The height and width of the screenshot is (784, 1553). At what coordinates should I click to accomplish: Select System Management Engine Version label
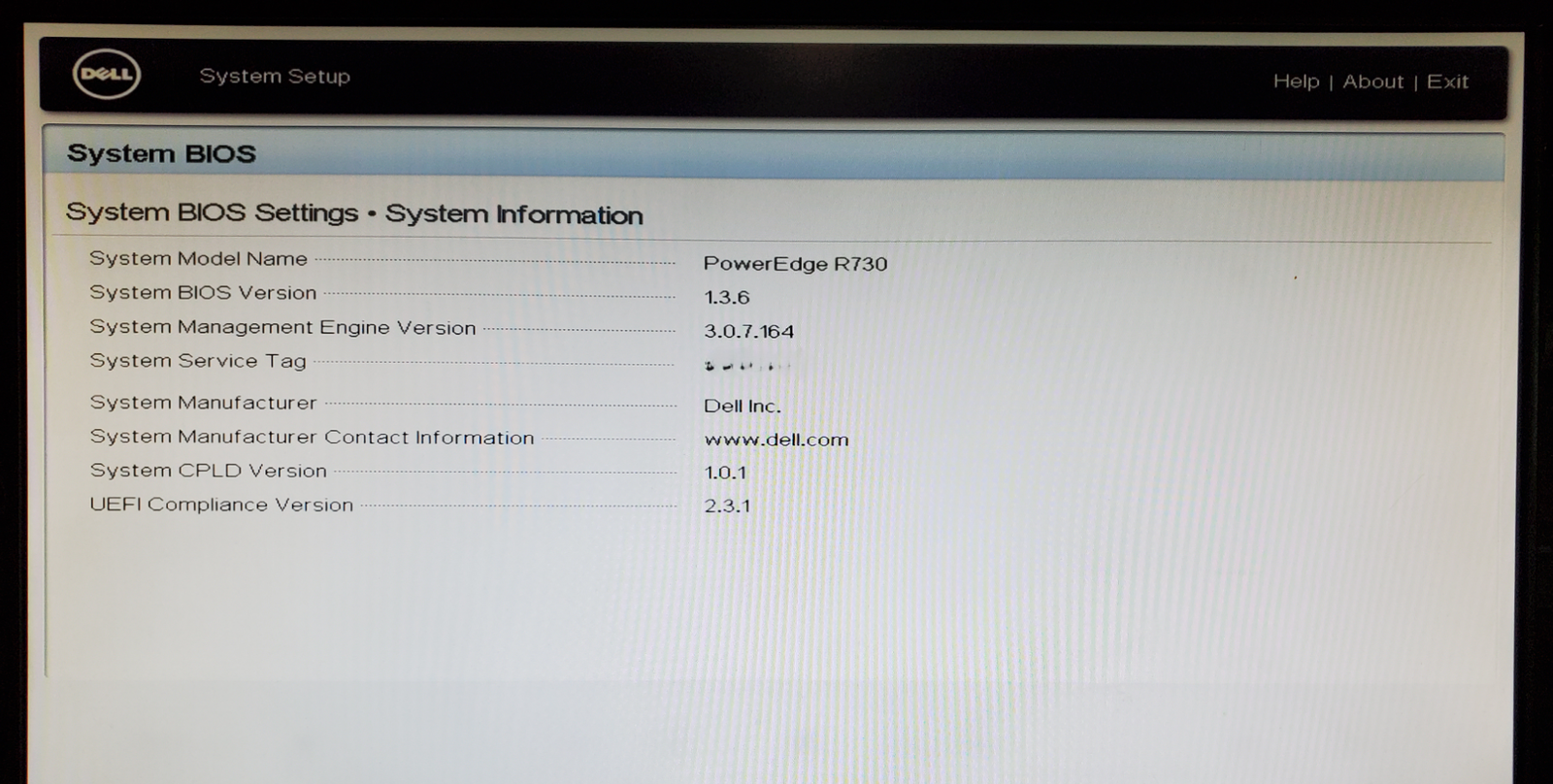pos(282,327)
